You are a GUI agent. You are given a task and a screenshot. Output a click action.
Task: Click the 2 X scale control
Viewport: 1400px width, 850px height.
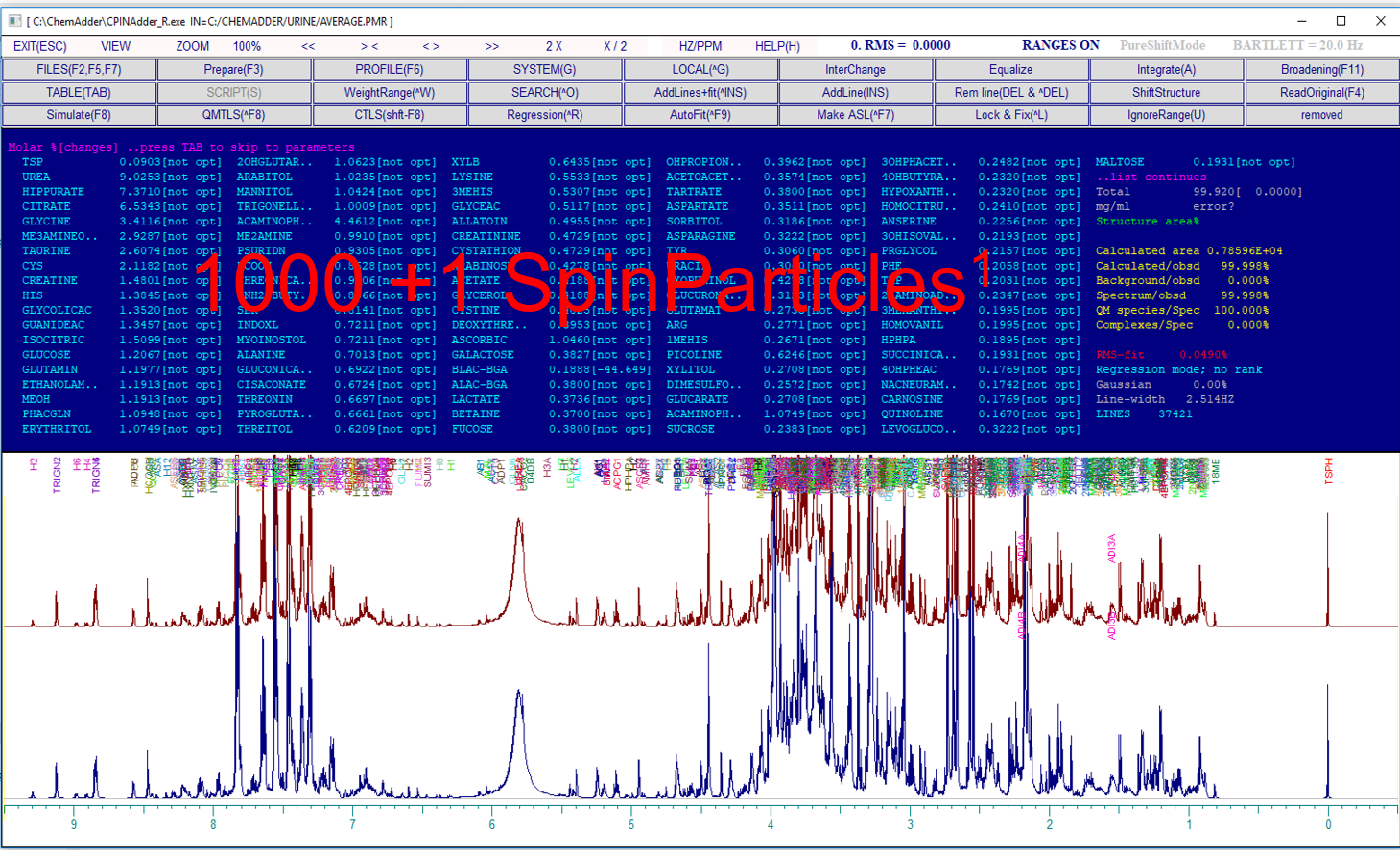point(554,46)
